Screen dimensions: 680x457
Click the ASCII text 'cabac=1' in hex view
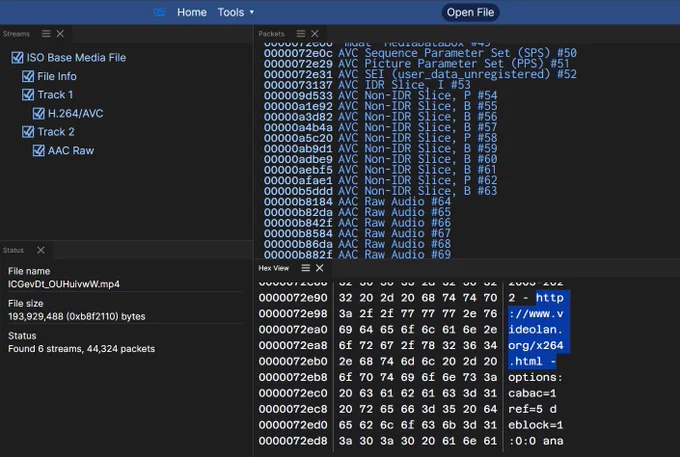532,394
